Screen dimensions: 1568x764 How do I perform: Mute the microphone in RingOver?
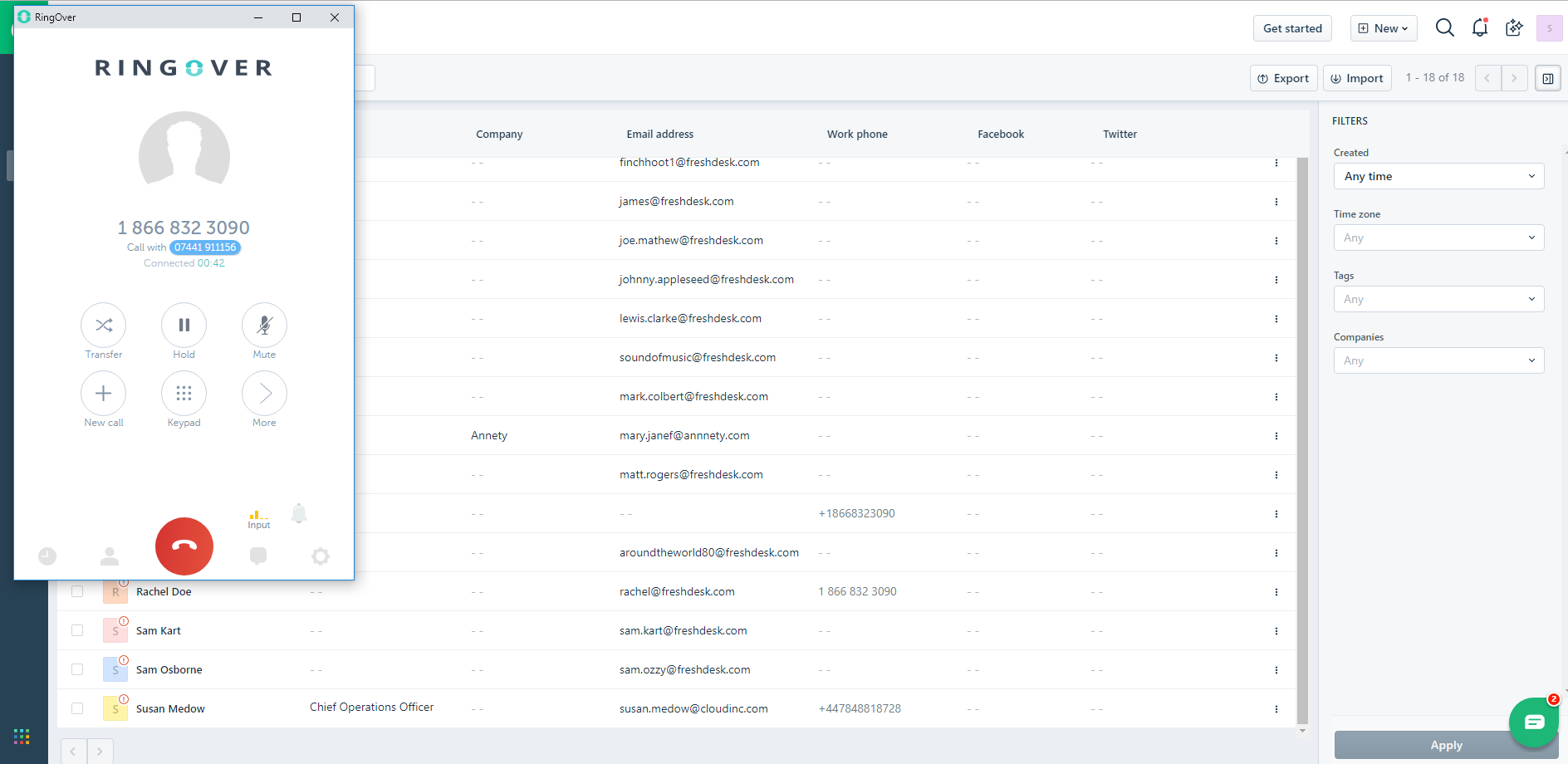coord(263,325)
